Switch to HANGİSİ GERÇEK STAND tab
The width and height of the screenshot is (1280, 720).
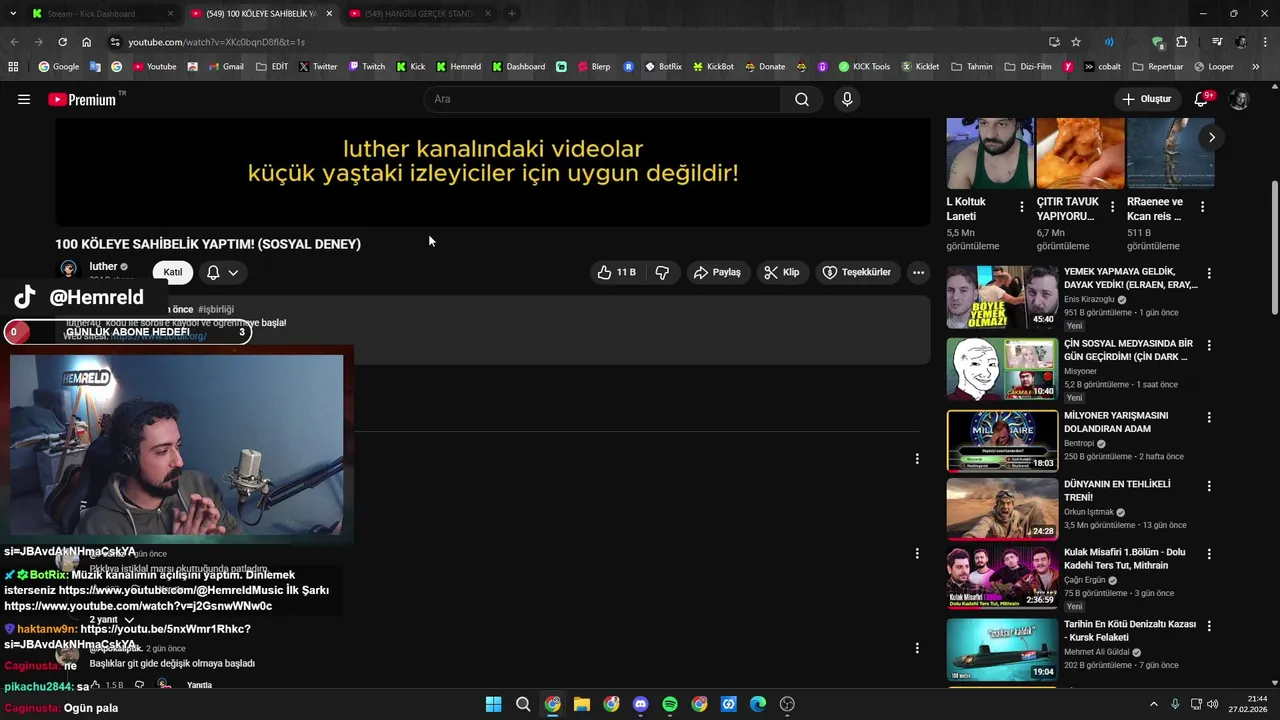tap(421, 14)
